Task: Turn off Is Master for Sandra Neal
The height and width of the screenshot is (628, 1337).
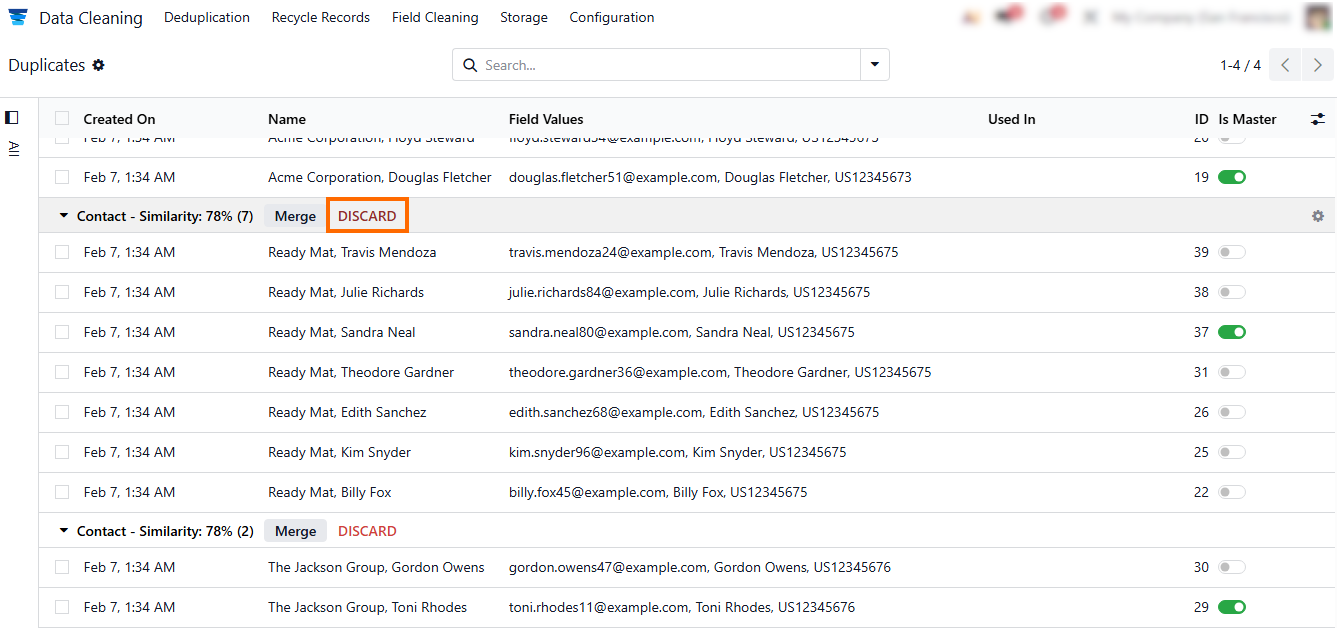Action: [1231, 332]
